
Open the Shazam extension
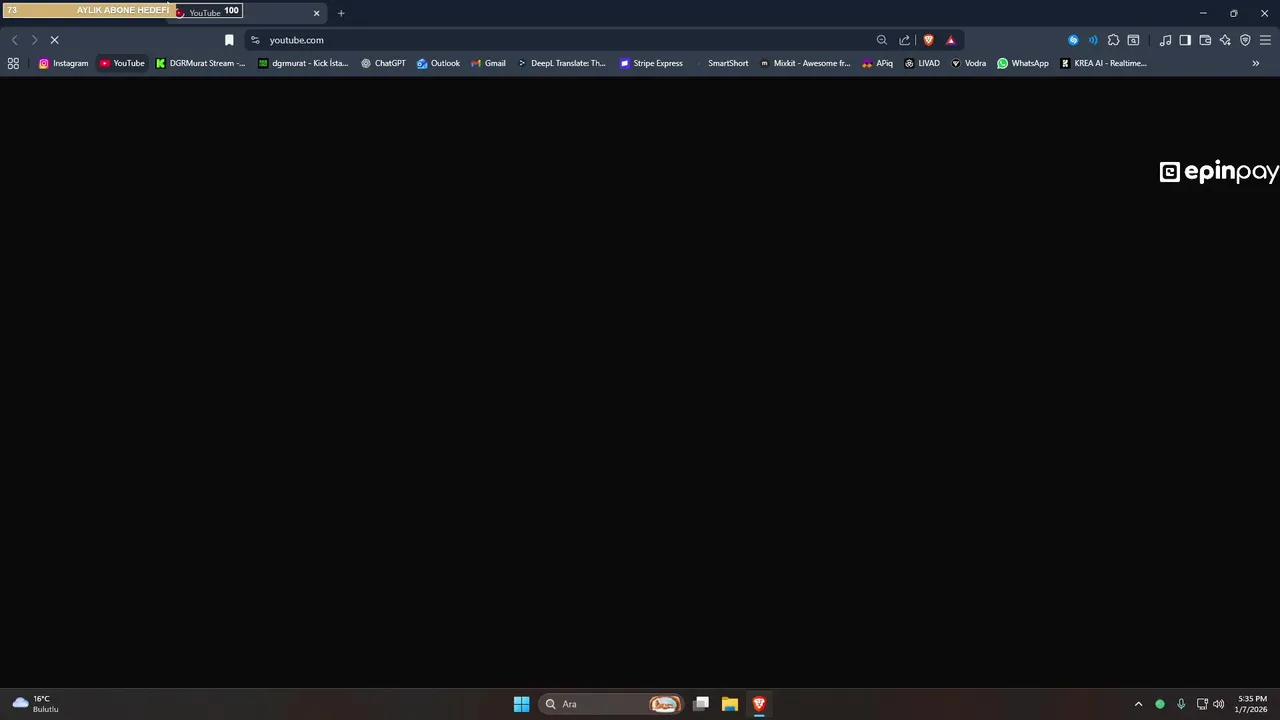[x=1073, y=40]
